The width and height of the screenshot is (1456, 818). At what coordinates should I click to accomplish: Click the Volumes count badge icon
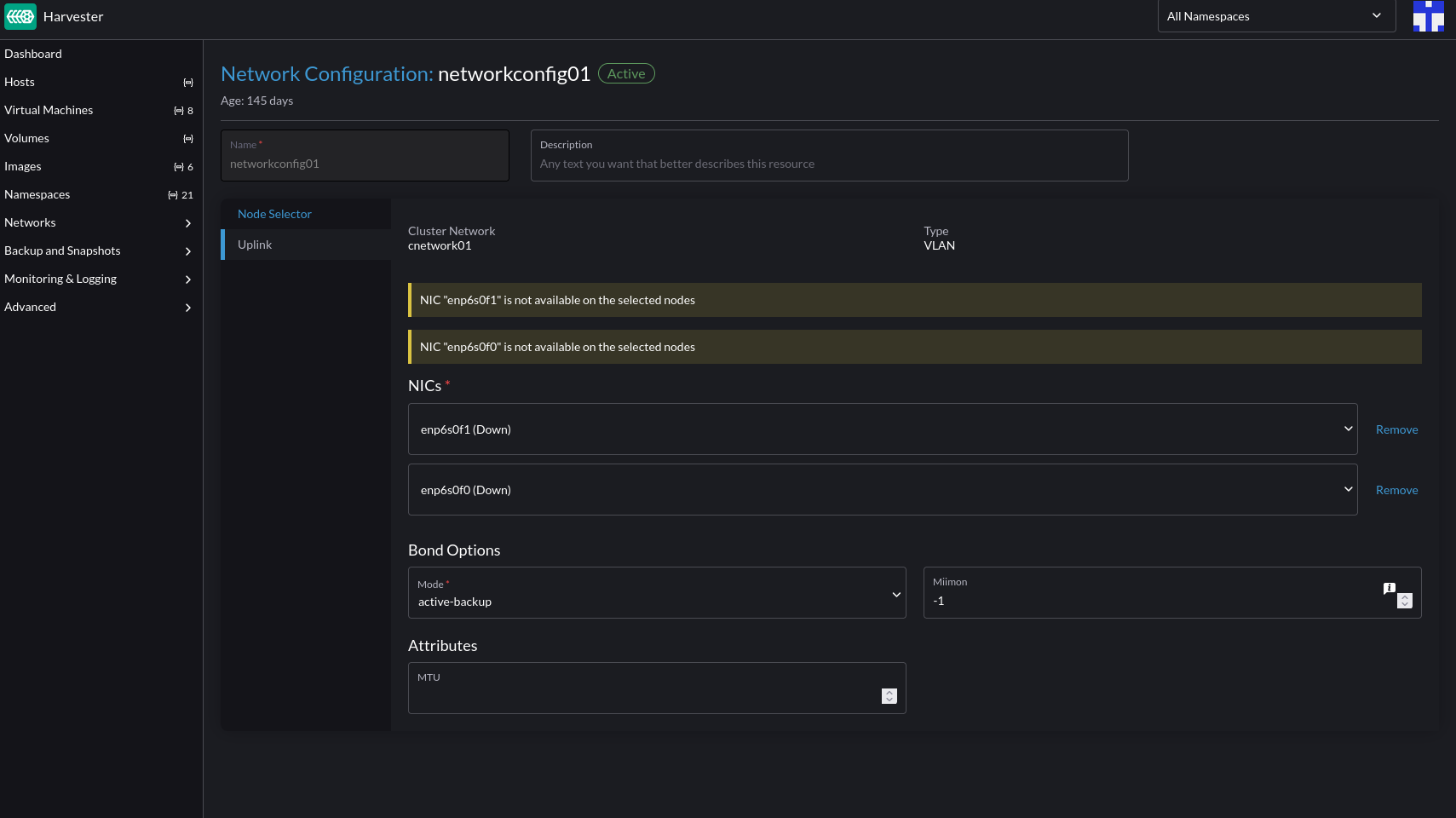click(187, 138)
